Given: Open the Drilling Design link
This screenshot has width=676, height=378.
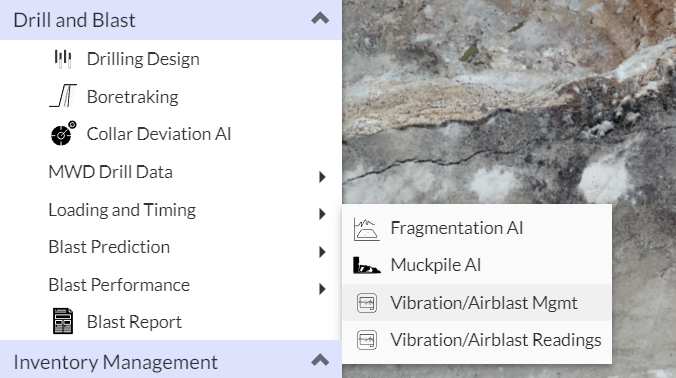Looking at the screenshot, I should point(143,59).
